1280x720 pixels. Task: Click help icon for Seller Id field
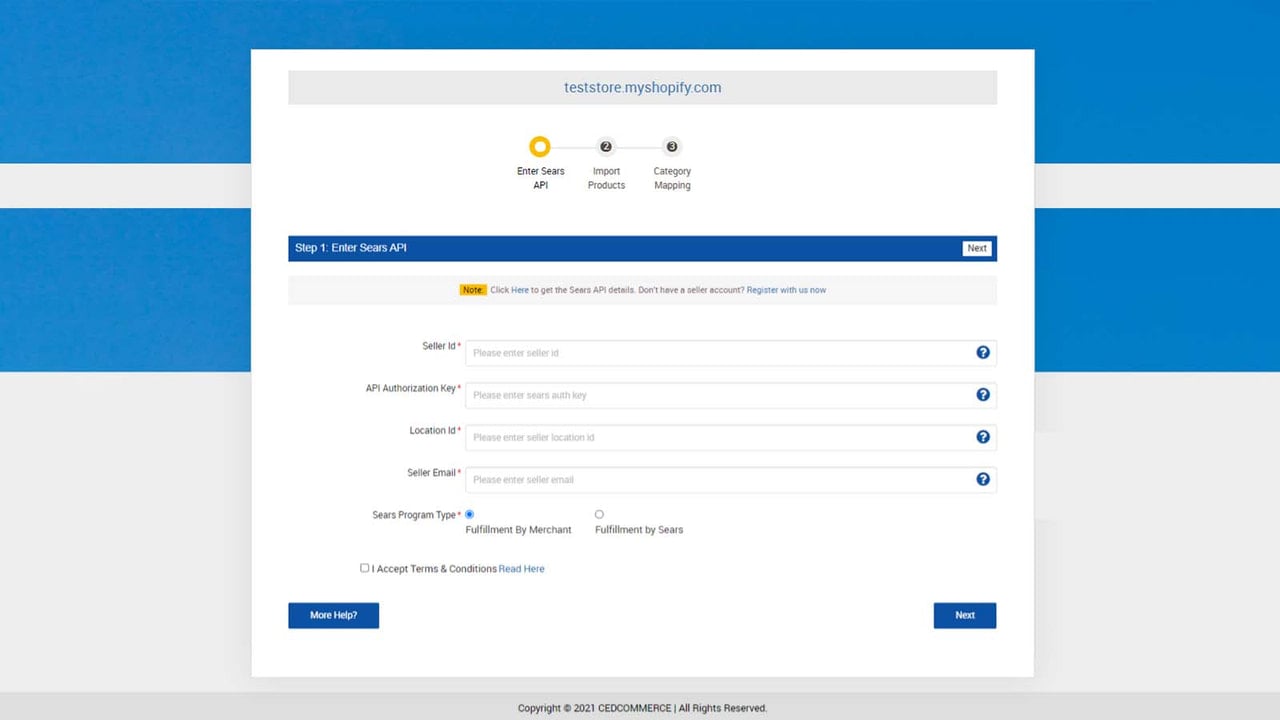click(983, 352)
